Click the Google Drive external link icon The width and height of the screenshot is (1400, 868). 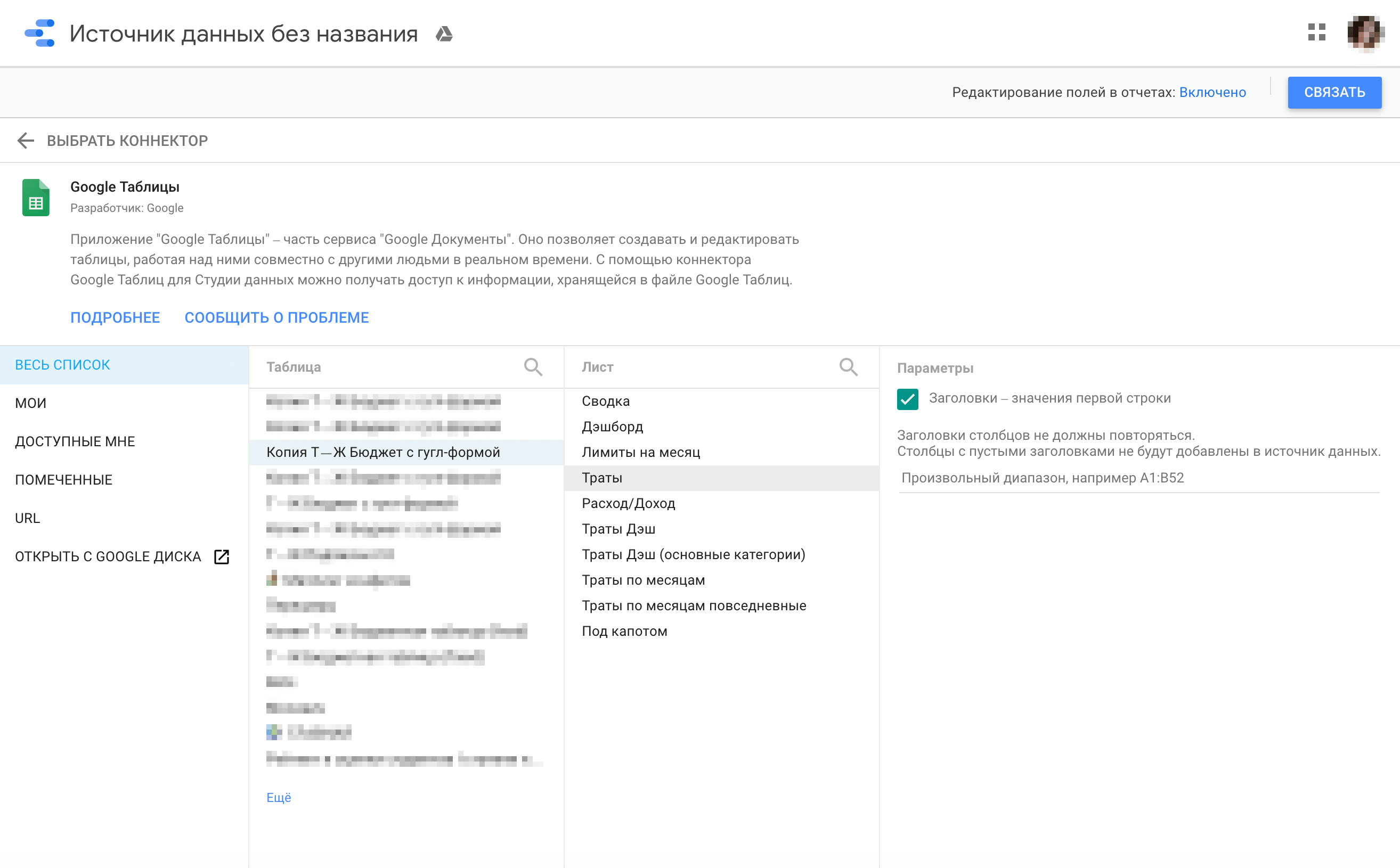coord(224,557)
